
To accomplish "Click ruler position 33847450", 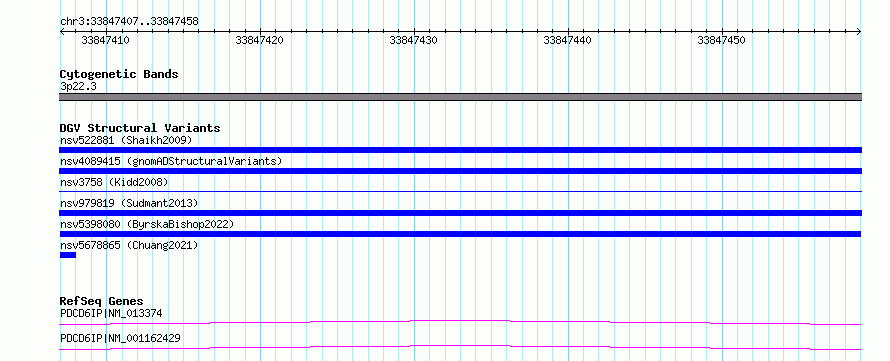I will coord(721,40).
